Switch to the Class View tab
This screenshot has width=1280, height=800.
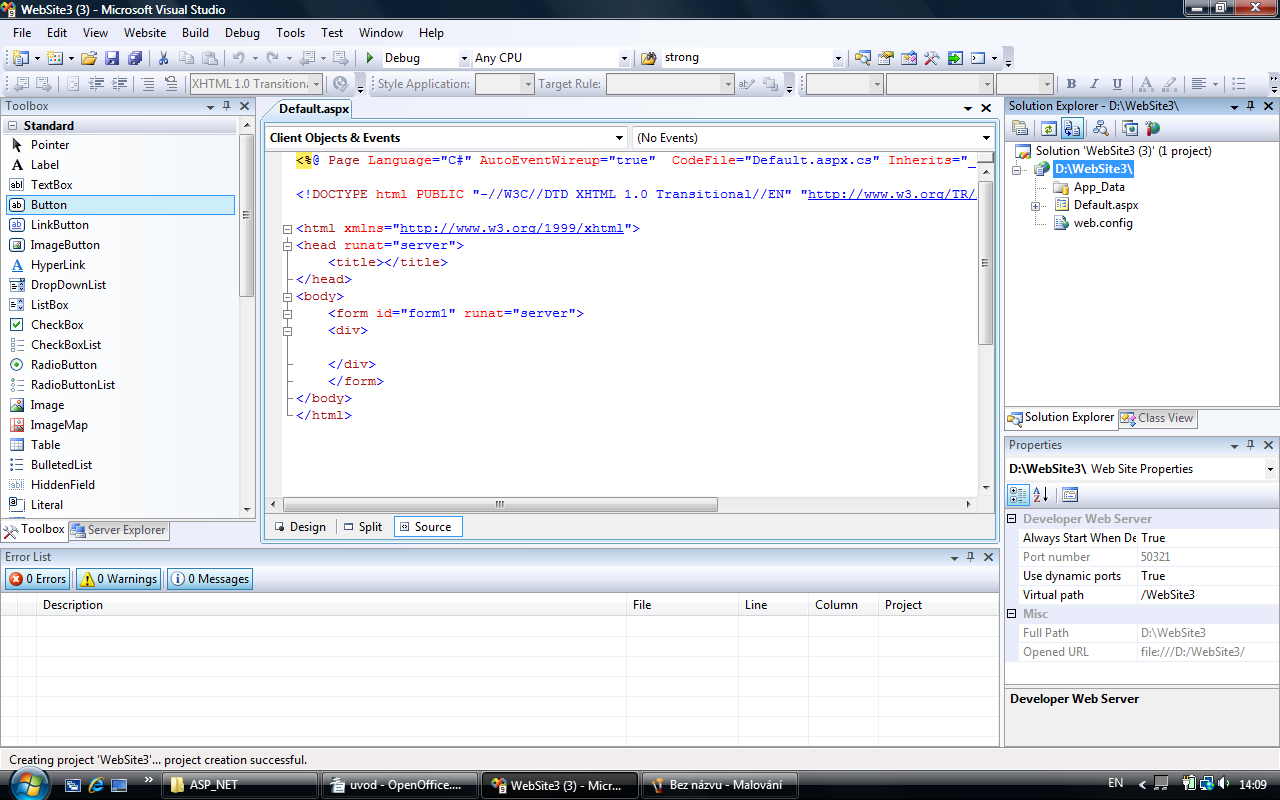[1157, 418]
